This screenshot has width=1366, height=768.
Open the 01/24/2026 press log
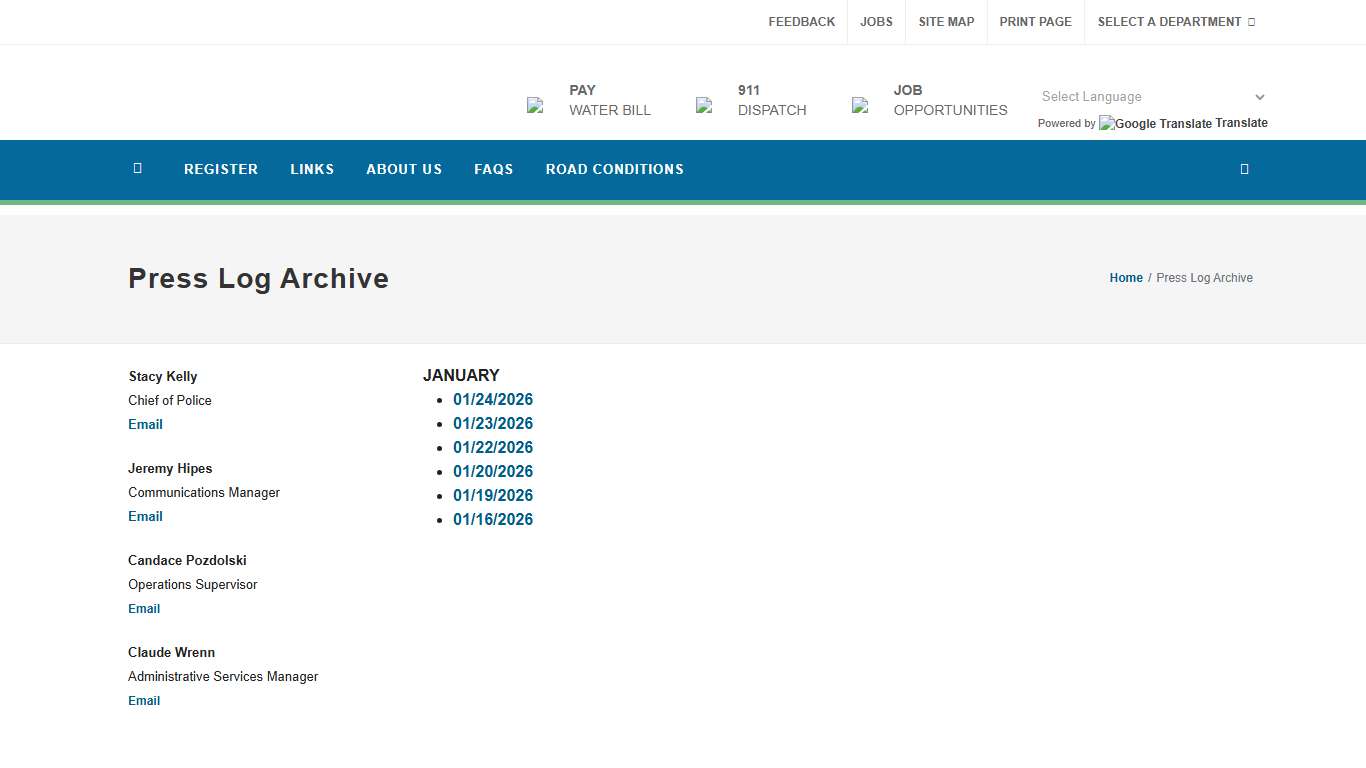point(493,400)
